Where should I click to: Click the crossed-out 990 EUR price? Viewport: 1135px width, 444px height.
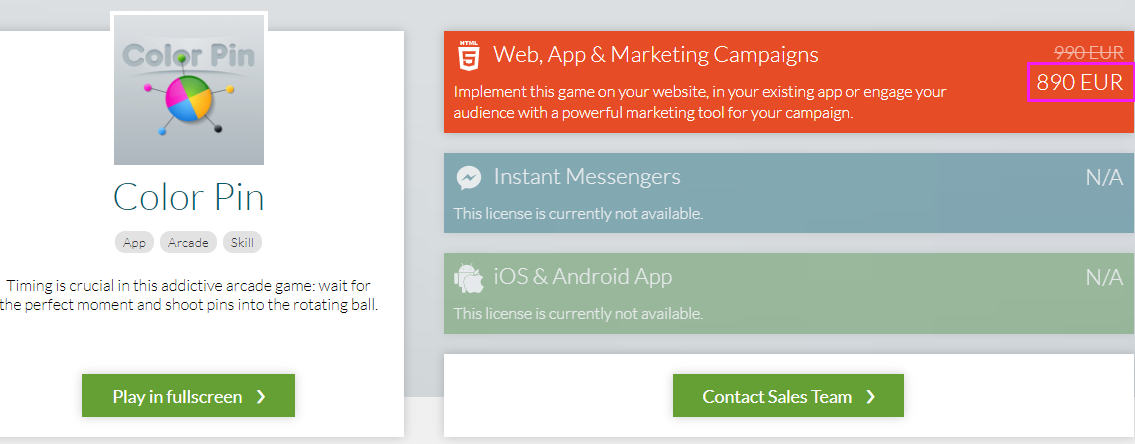(1088, 53)
